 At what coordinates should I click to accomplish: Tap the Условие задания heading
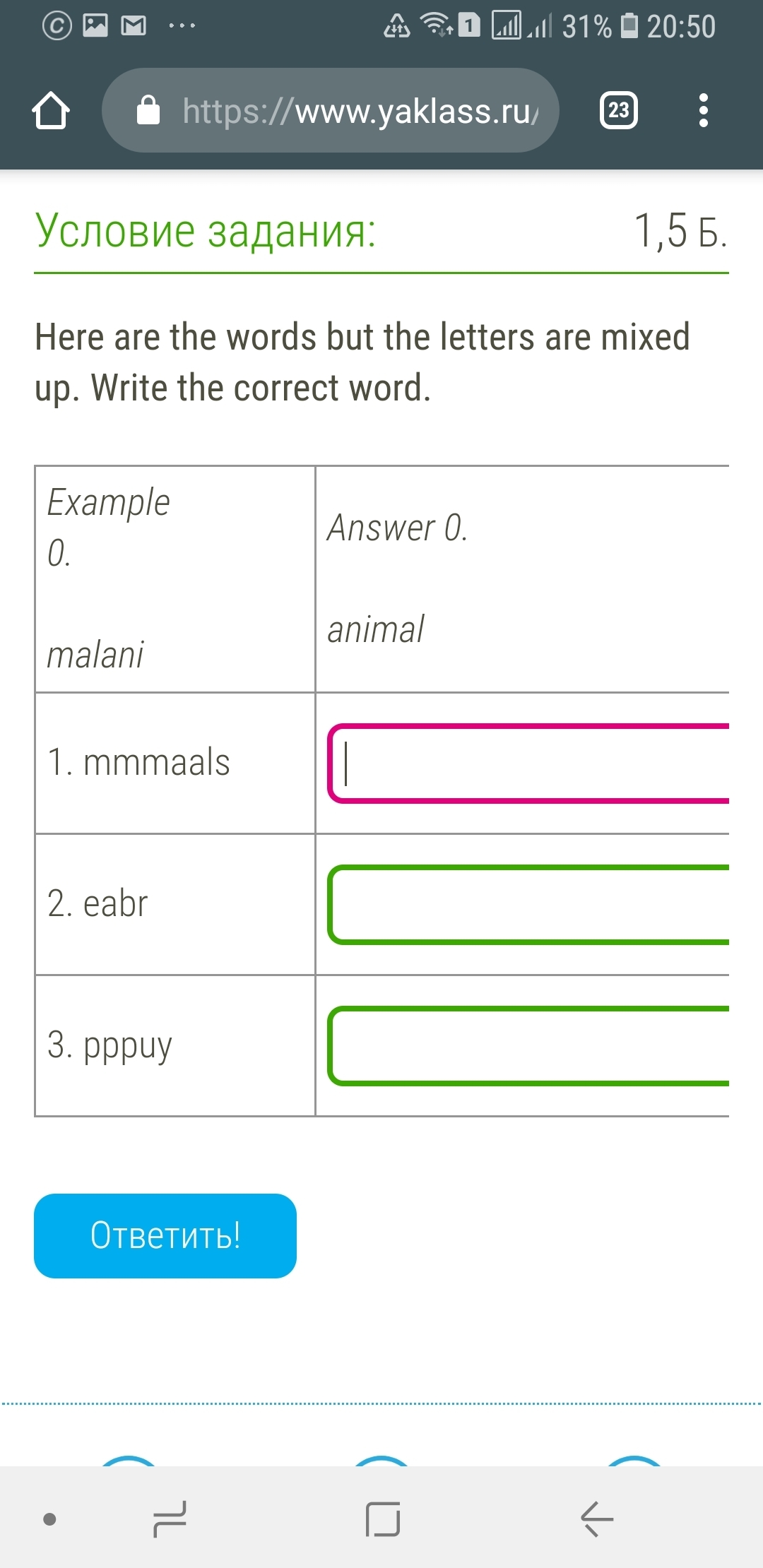[x=206, y=230]
